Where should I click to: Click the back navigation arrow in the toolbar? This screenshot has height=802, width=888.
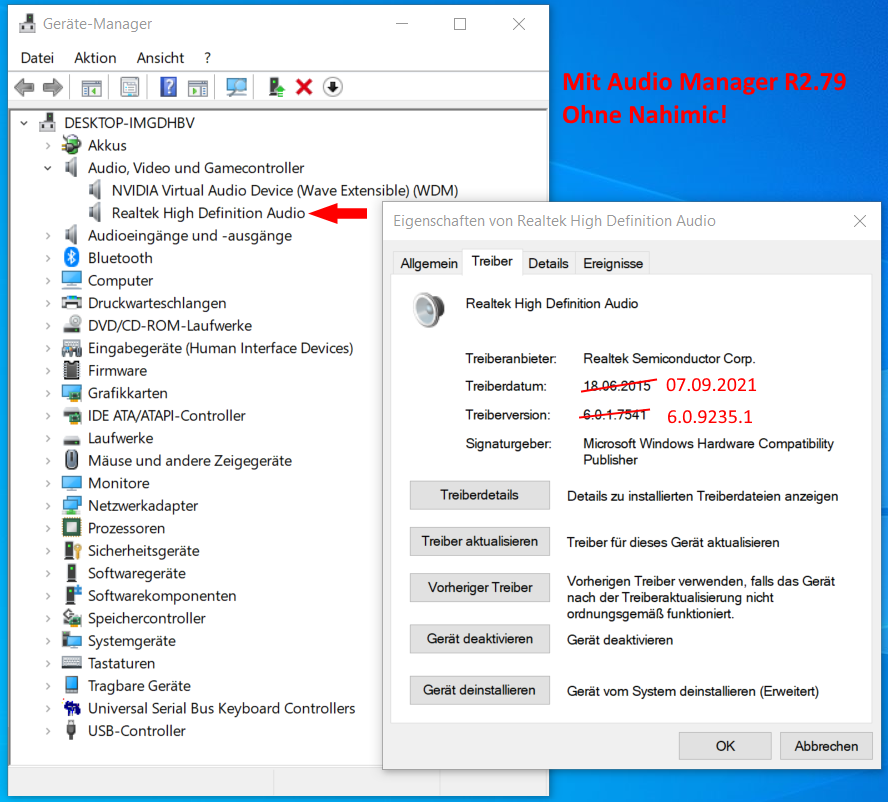[23, 87]
